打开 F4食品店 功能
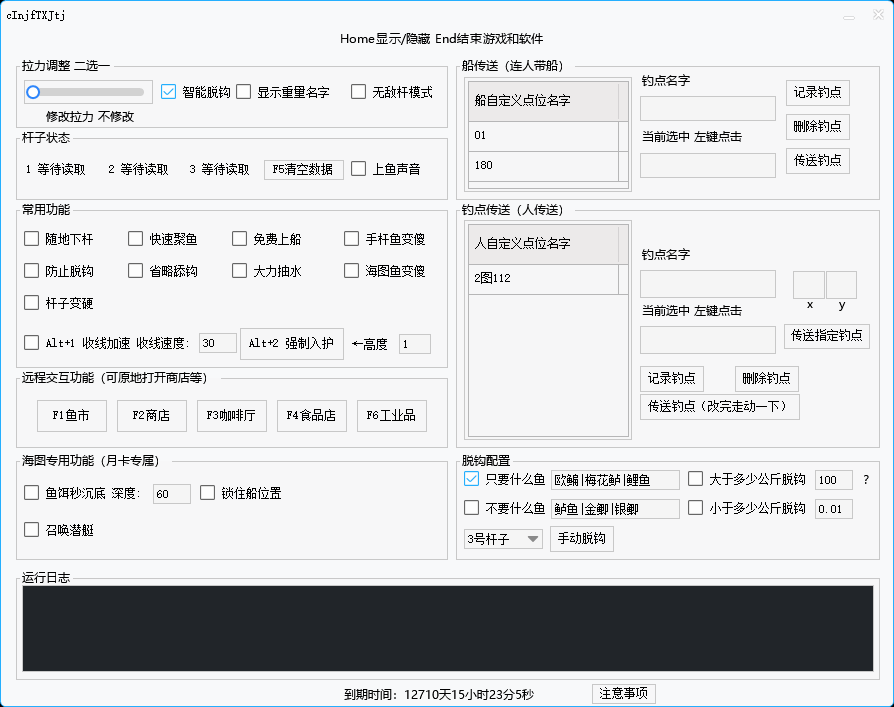The width and height of the screenshot is (894, 707). click(311, 416)
